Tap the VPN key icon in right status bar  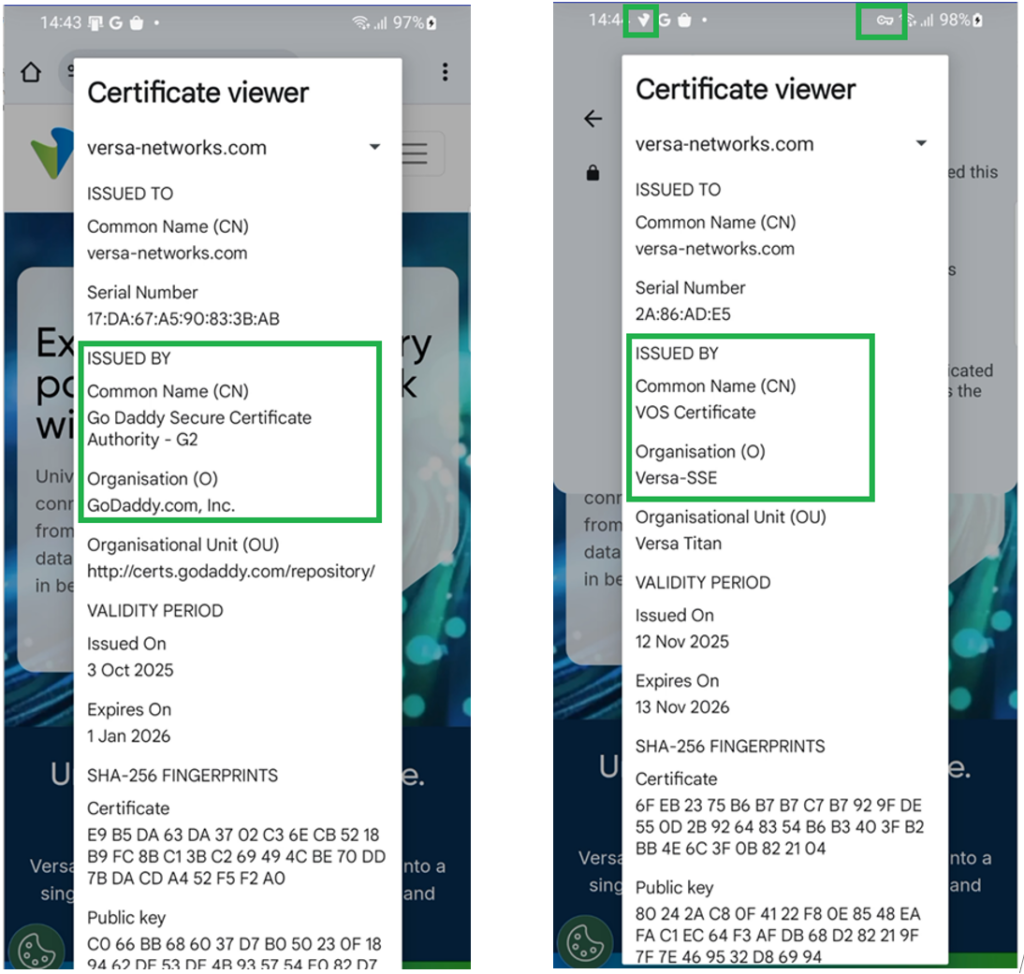881,20
